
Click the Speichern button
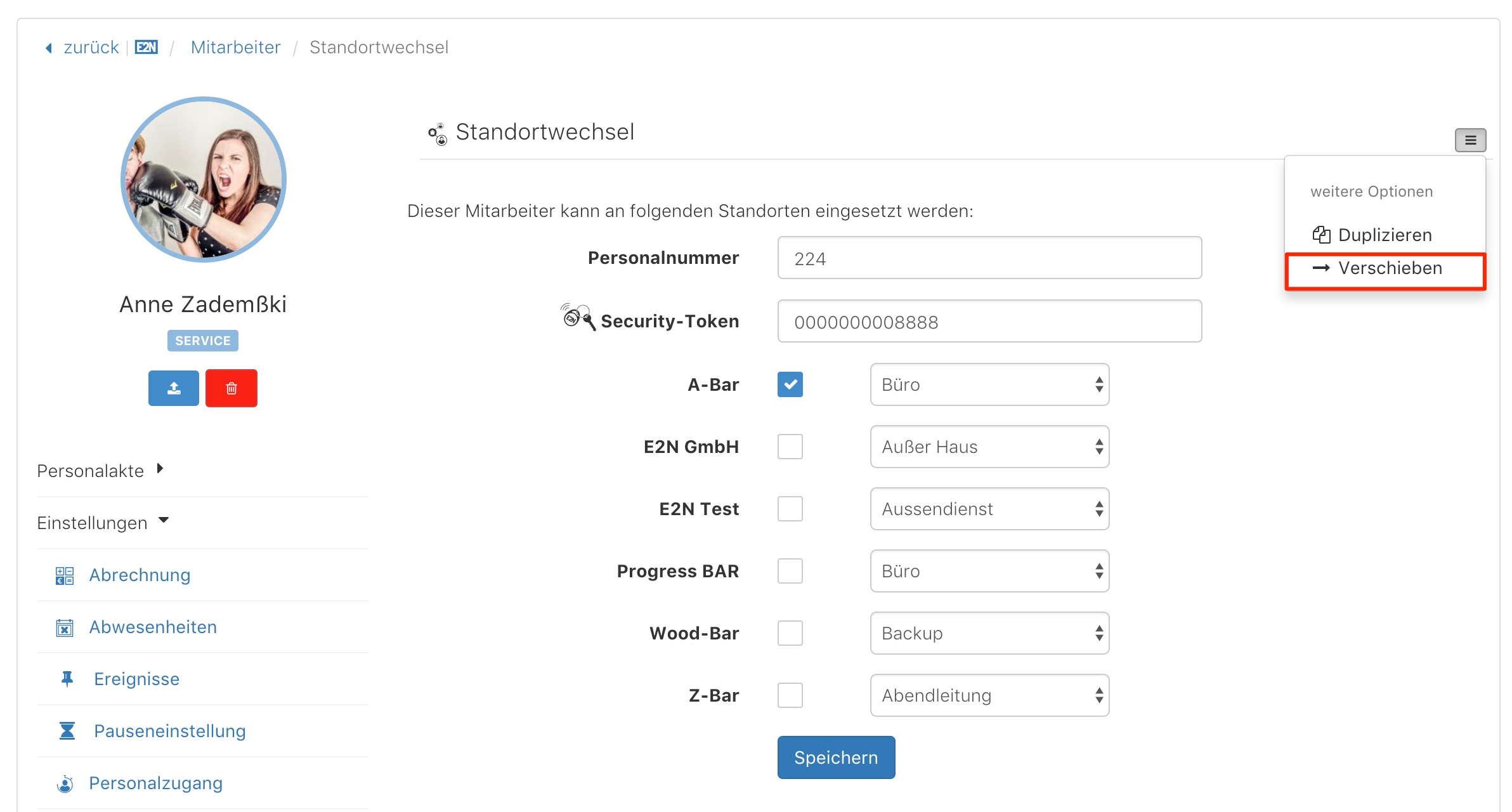click(x=836, y=757)
